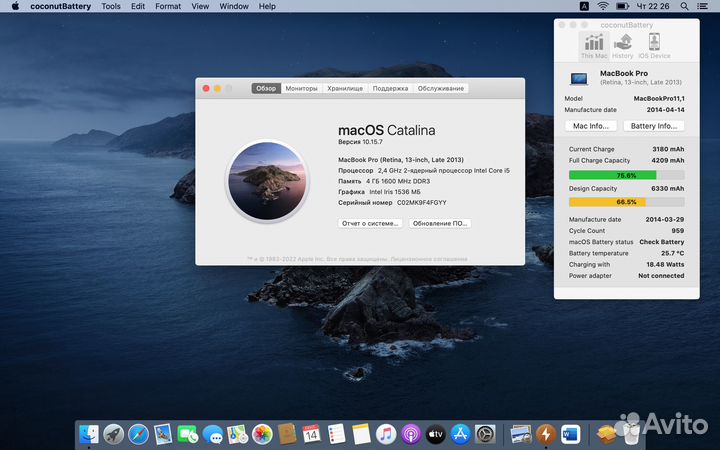Viewport: 720px width, 450px height.
Task: Click Battery temperature 25.7 °C value
Action: click(x=673, y=253)
